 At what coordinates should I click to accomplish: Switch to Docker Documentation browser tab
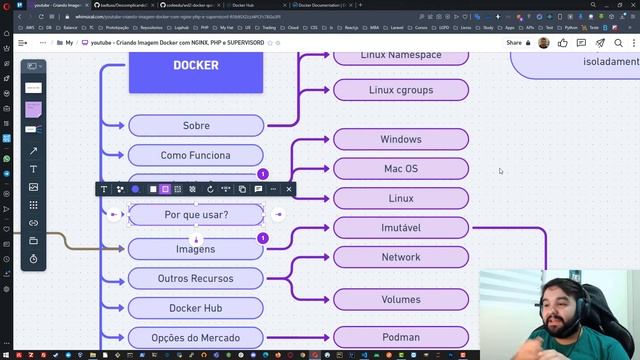pyautogui.click(x=322, y=5)
